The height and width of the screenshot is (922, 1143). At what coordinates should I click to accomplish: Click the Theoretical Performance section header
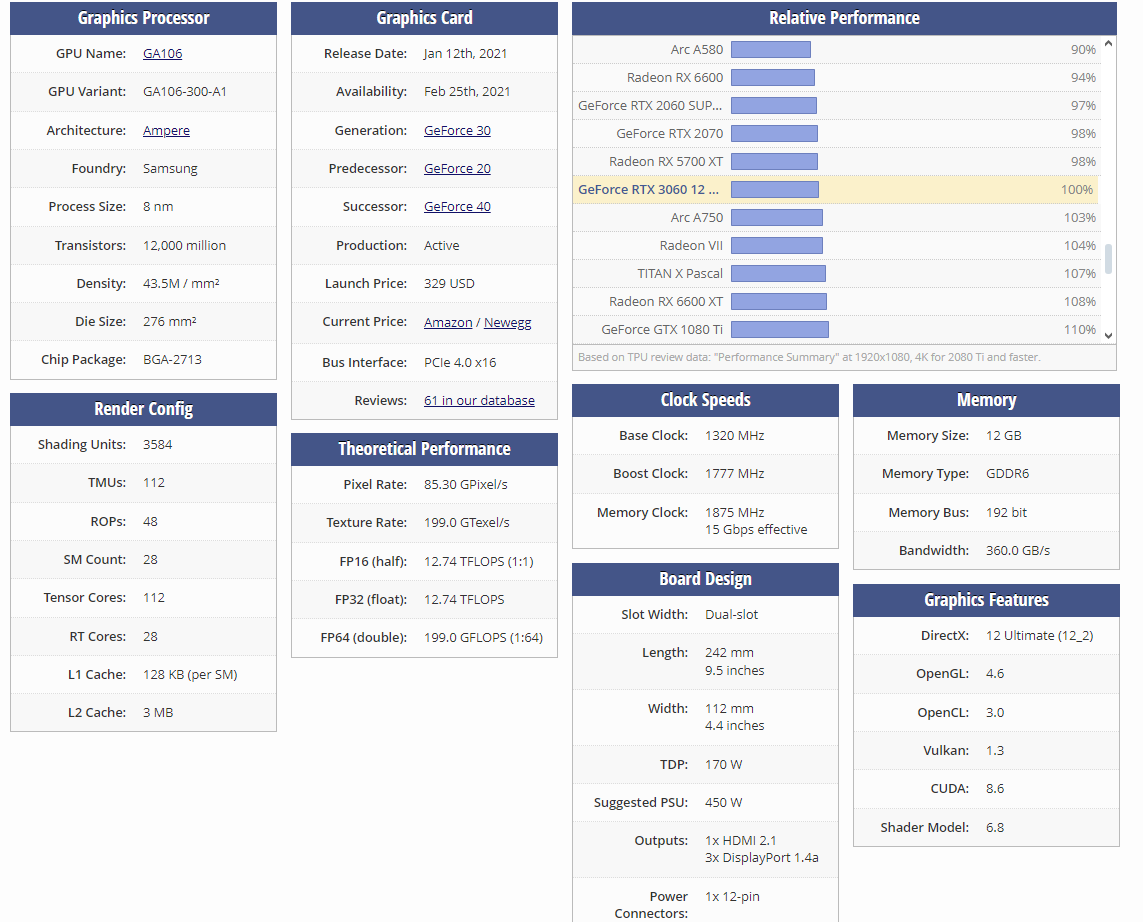[x=424, y=449]
